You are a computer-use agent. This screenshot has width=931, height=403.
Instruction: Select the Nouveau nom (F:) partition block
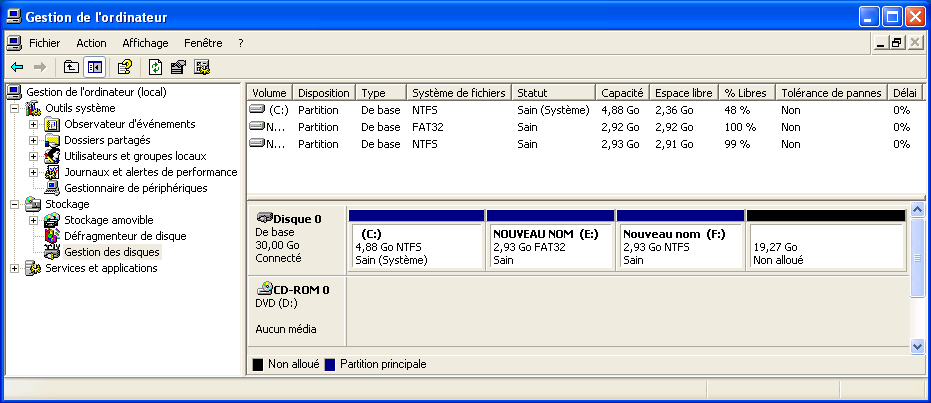pos(681,240)
